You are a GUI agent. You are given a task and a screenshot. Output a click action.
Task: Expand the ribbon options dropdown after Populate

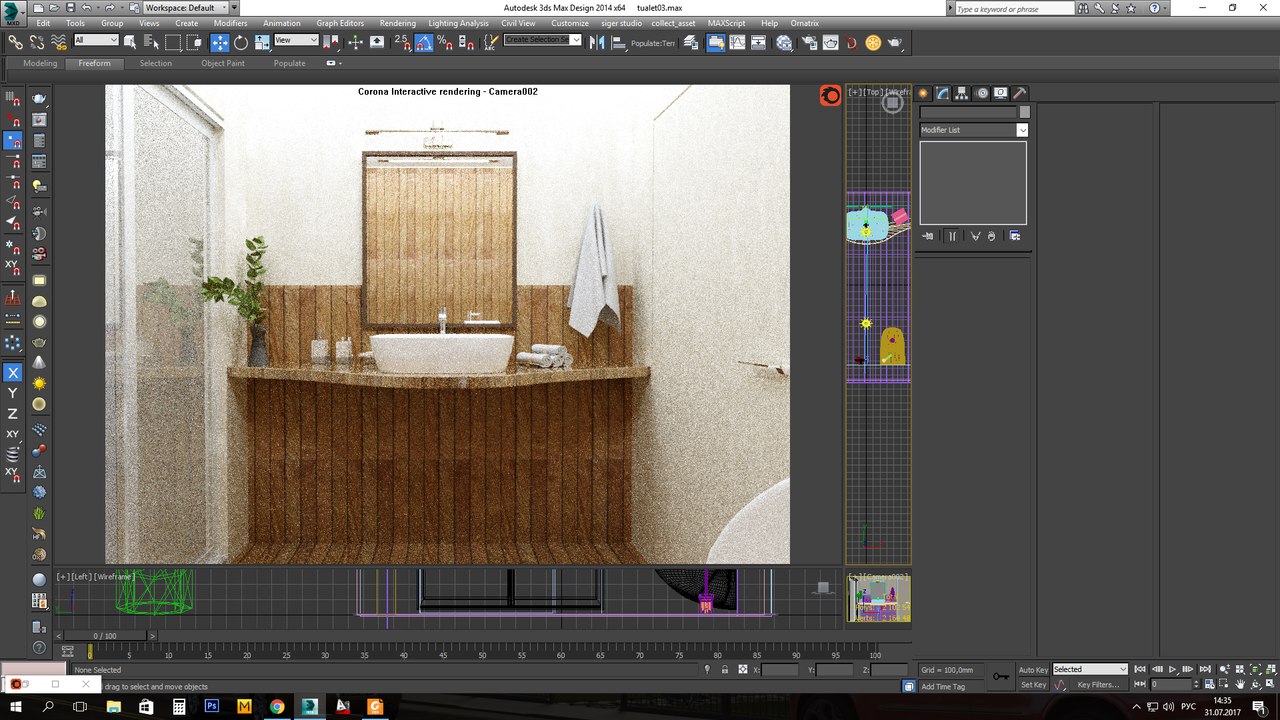point(334,63)
